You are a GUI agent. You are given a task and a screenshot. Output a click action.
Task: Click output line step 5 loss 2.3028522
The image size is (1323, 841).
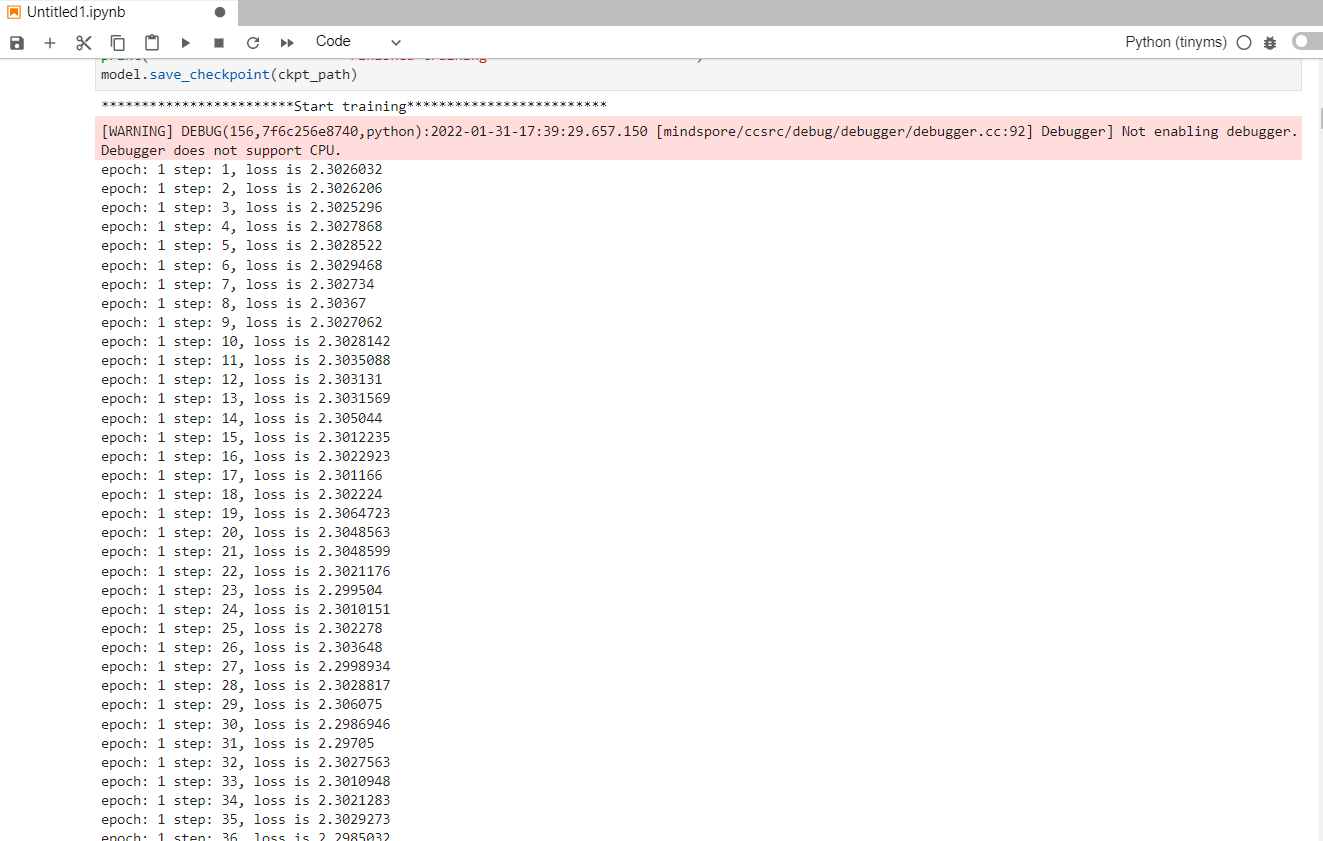point(241,245)
